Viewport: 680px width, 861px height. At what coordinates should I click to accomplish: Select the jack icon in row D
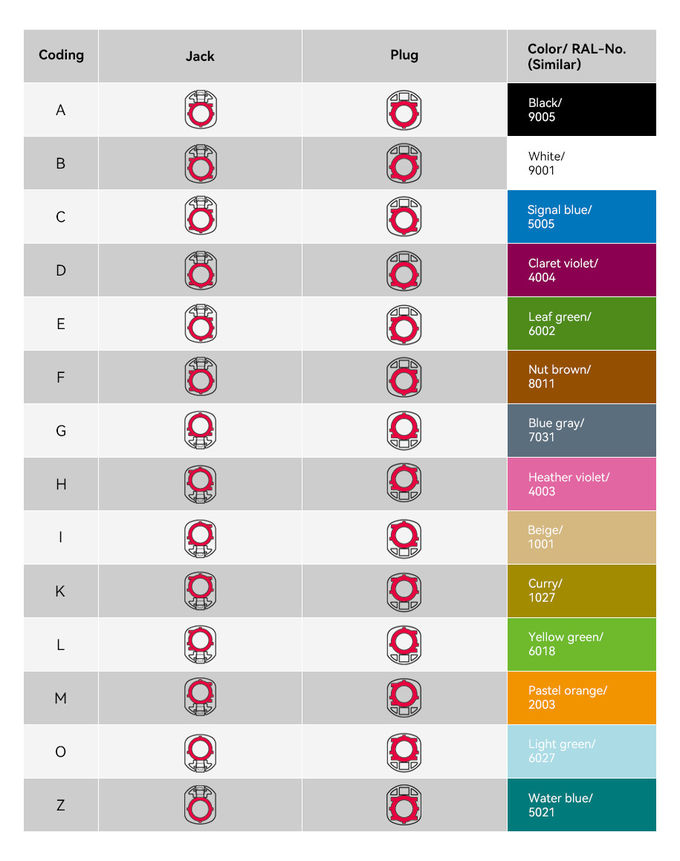(x=200, y=270)
